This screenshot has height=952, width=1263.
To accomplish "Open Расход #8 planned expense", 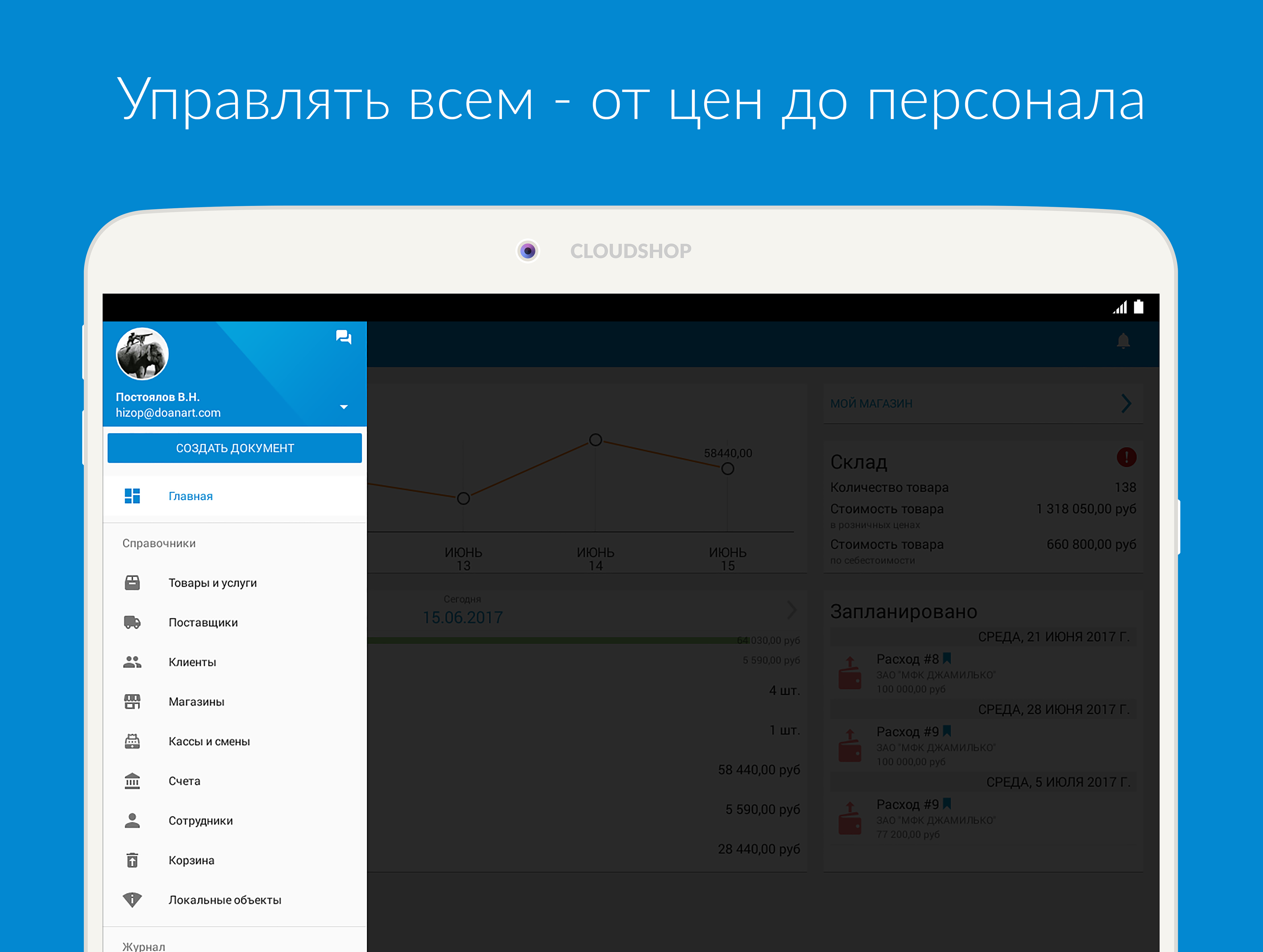I will point(983,673).
